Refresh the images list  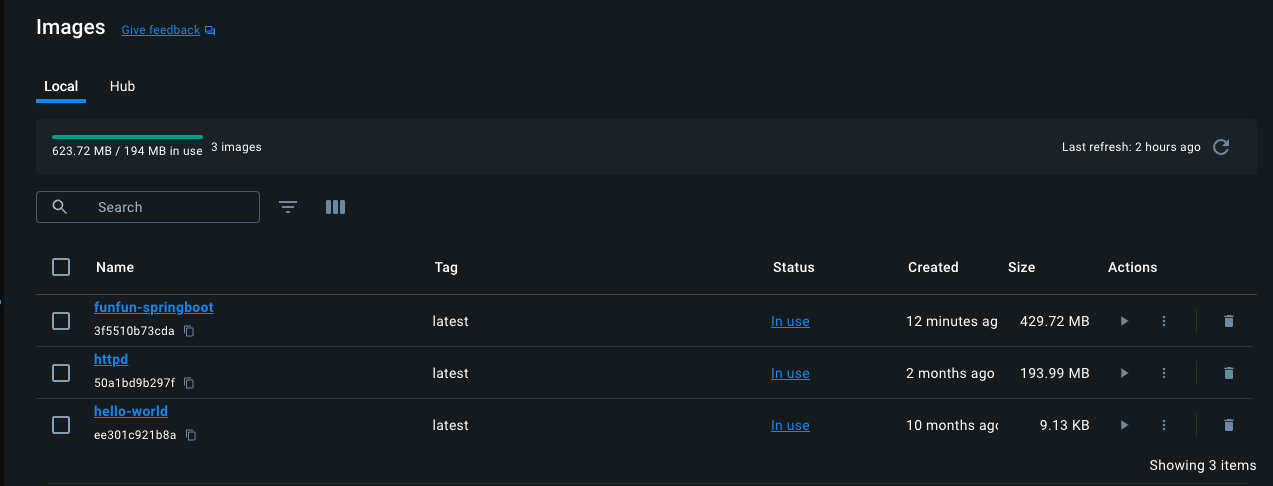click(1221, 147)
